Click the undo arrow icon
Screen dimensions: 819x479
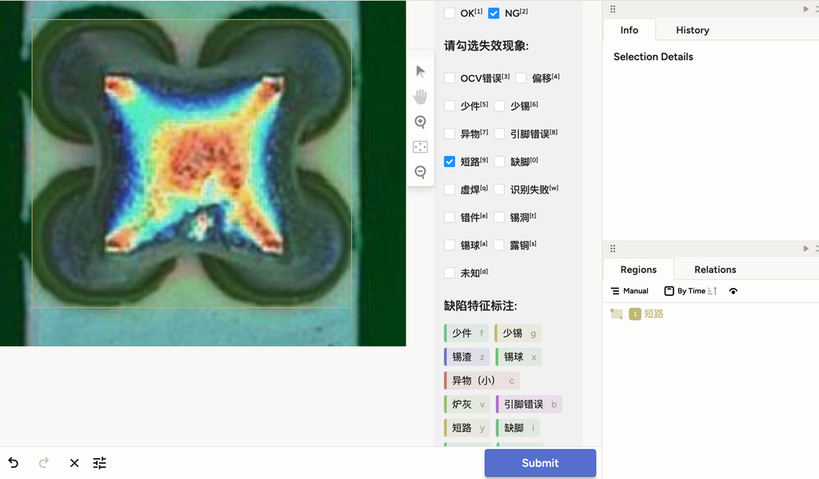(x=14, y=463)
